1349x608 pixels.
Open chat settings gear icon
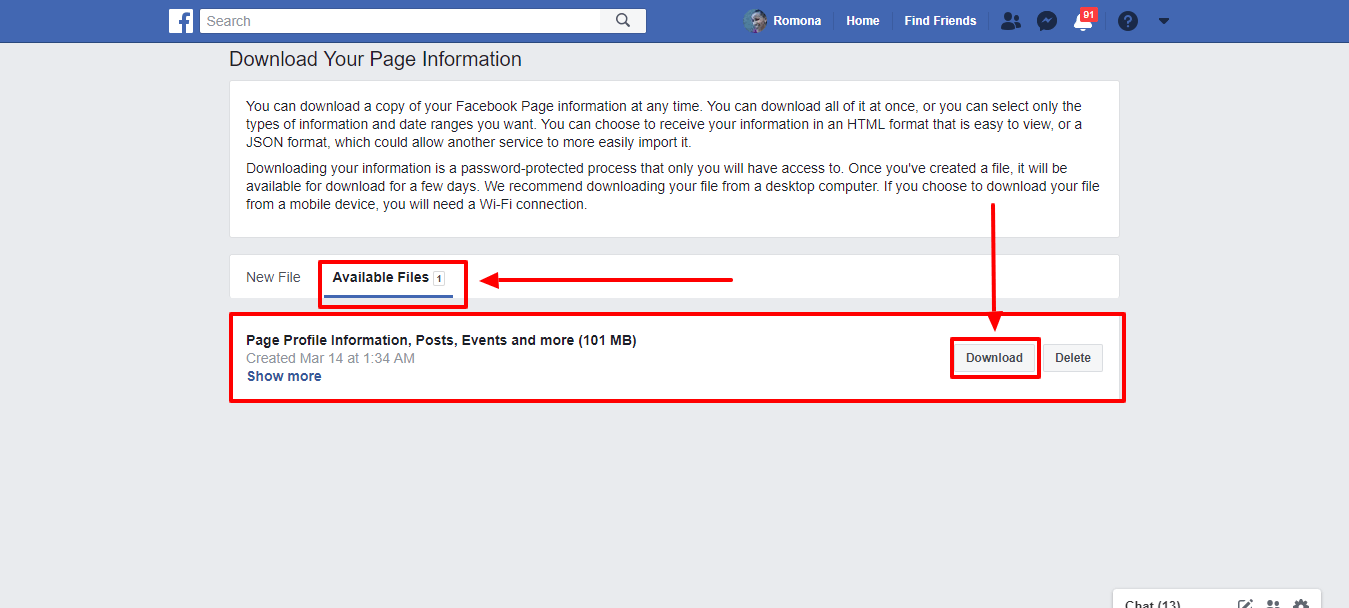point(1301,604)
